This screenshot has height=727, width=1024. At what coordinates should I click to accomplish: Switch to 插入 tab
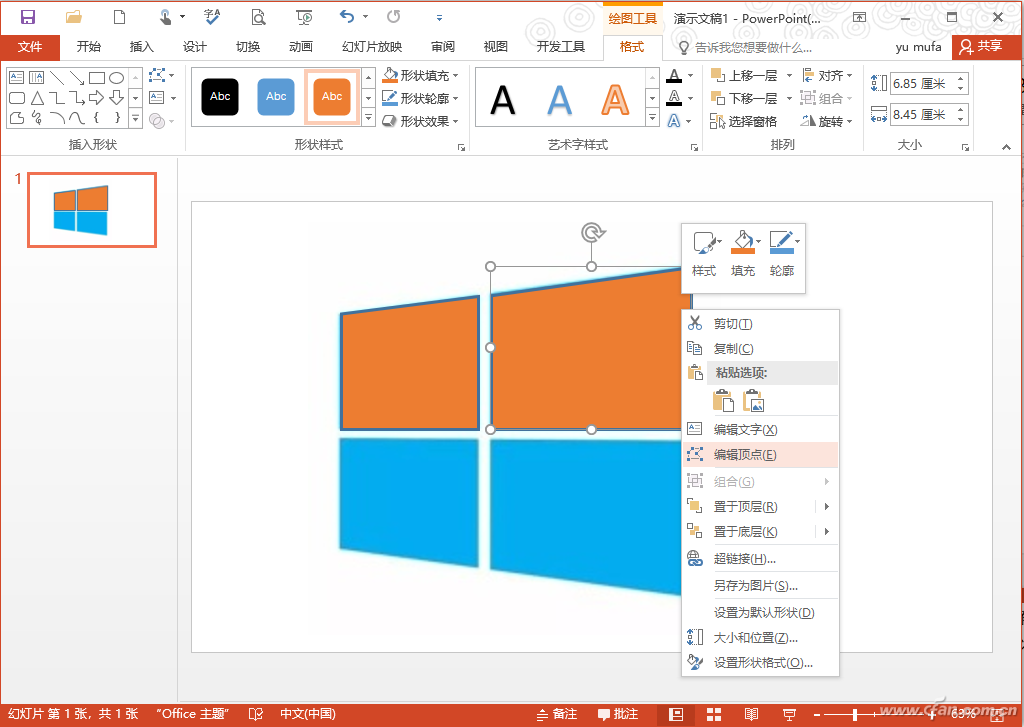coord(141,47)
